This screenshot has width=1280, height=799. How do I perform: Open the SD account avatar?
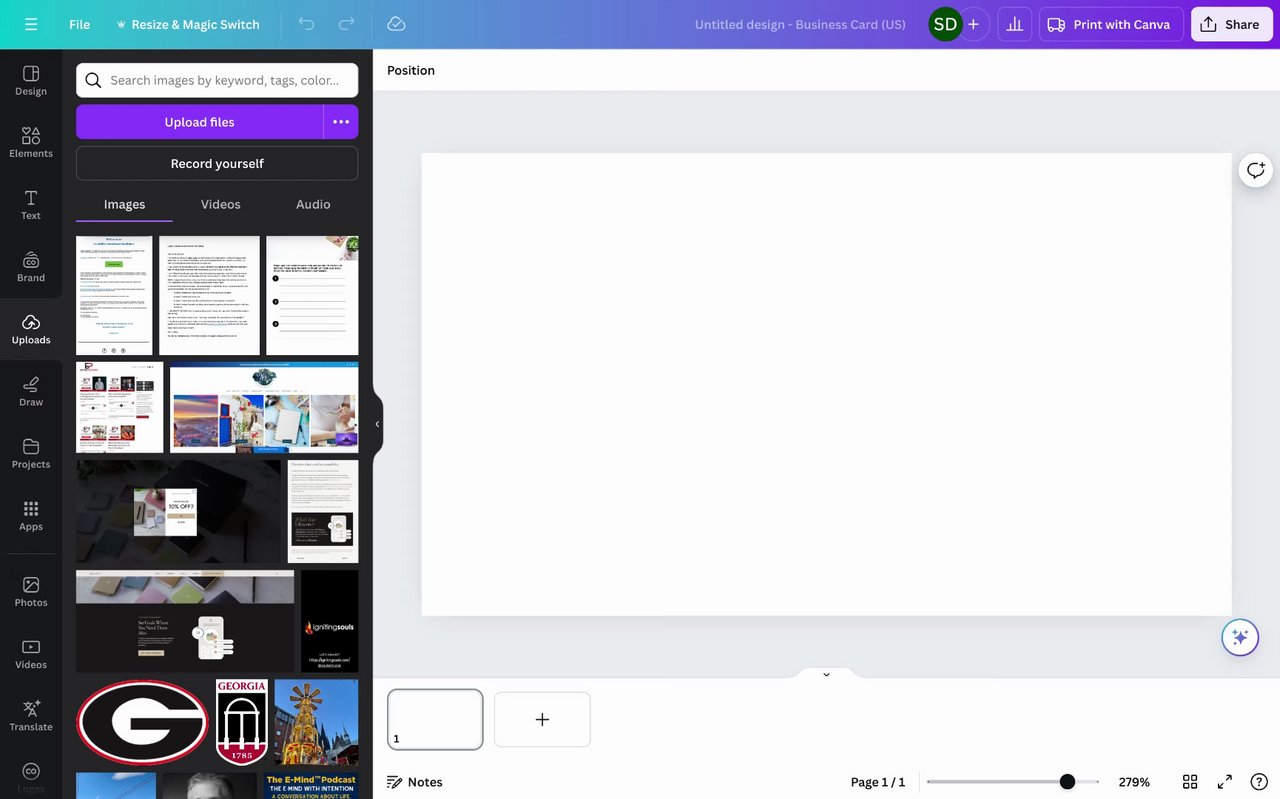pyautogui.click(x=944, y=24)
